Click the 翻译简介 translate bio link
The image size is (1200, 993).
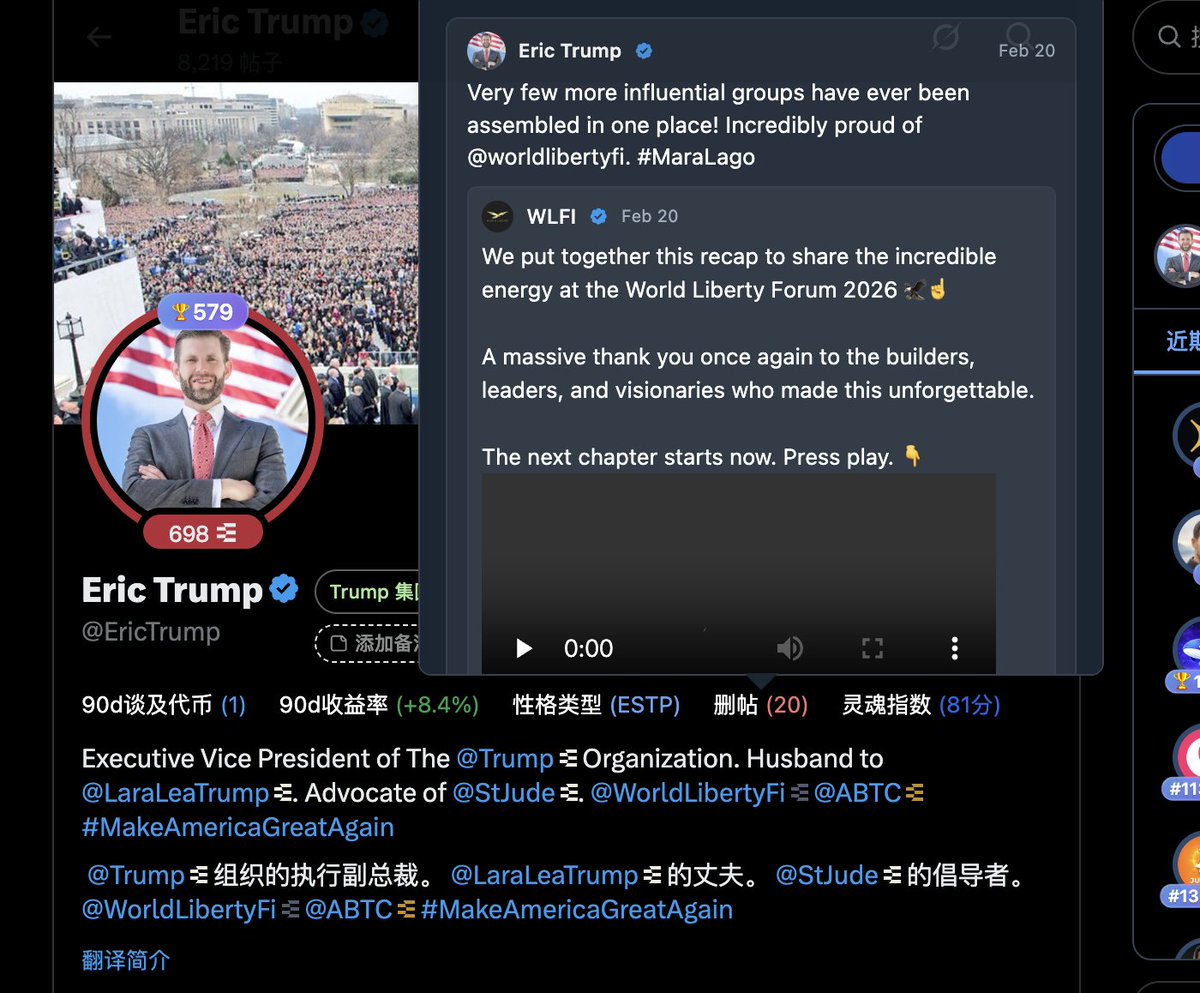click(x=126, y=961)
